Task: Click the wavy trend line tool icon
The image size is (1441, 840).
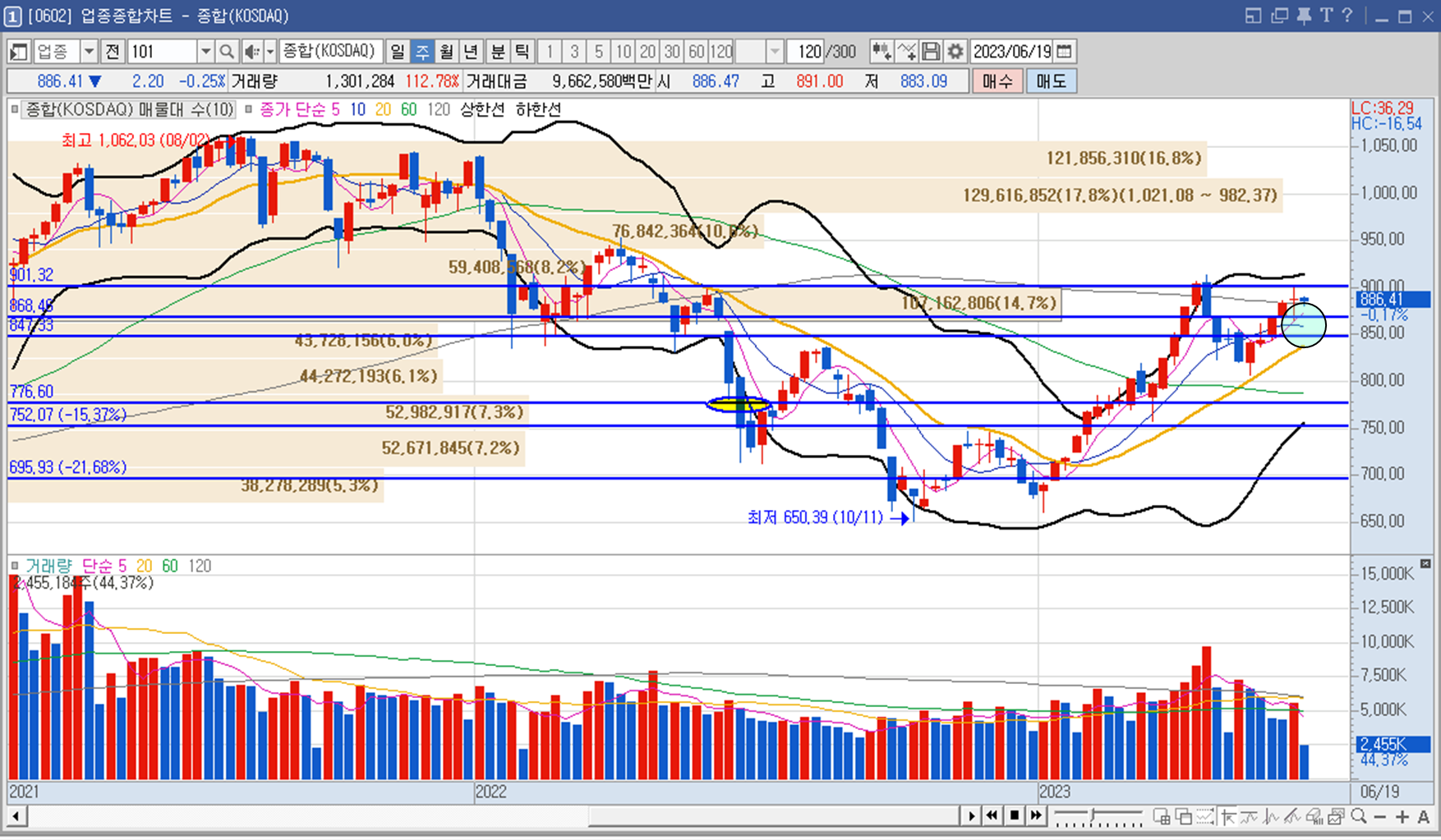Action: (1250, 816)
